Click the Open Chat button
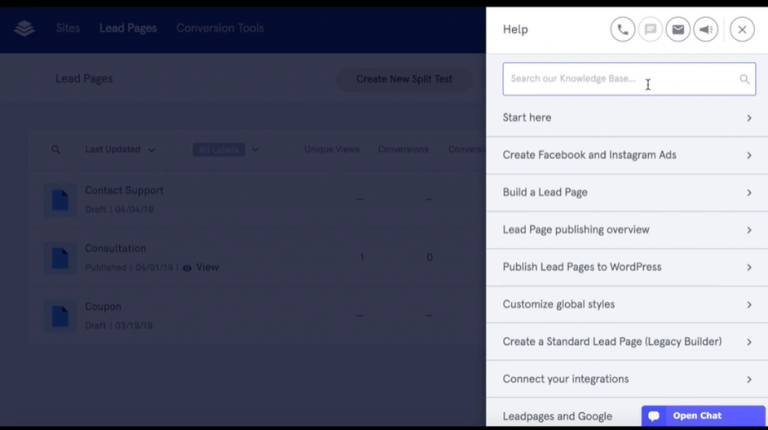The height and width of the screenshot is (430, 768). point(703,416)
